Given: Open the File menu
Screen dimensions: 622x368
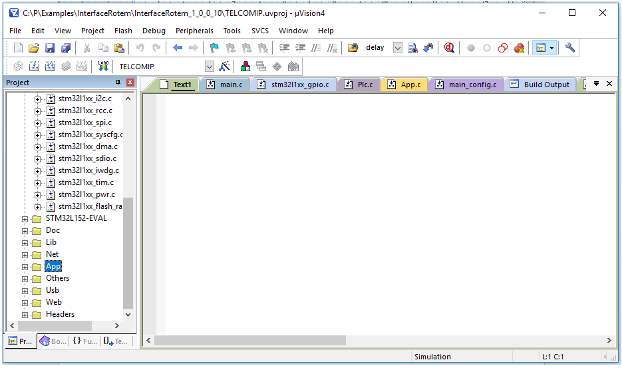Looking at the screenshot, I should coord(15,31).
